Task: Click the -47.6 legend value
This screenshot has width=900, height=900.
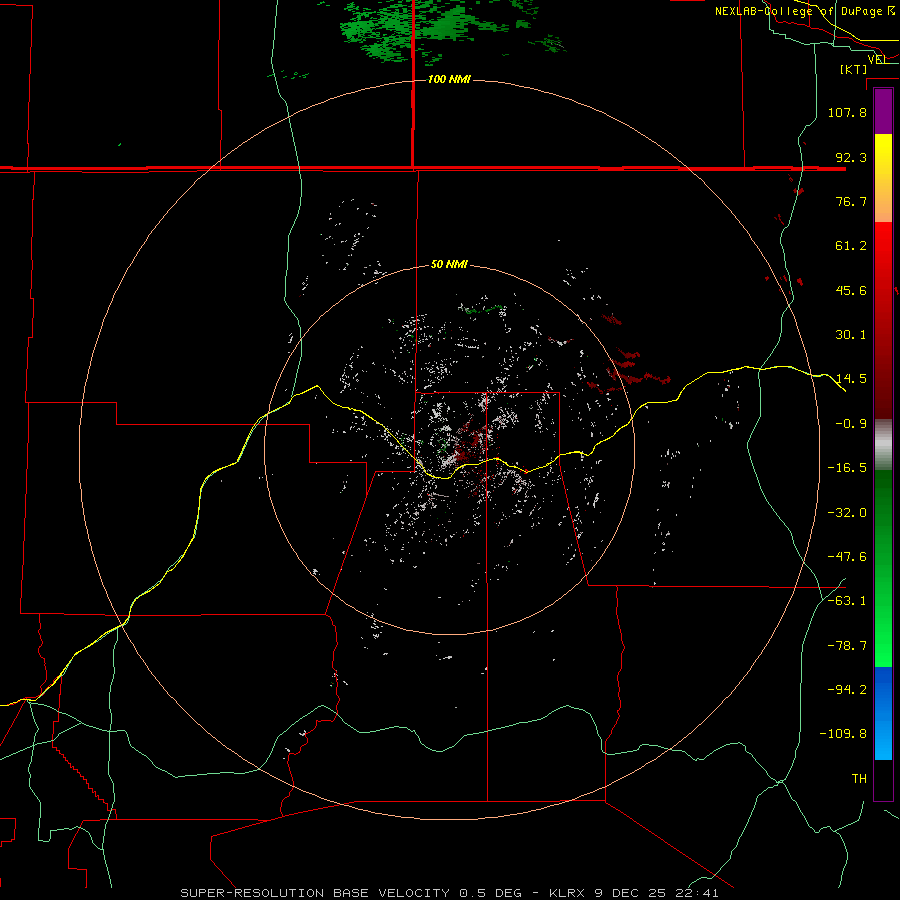Action: (847, 557)
